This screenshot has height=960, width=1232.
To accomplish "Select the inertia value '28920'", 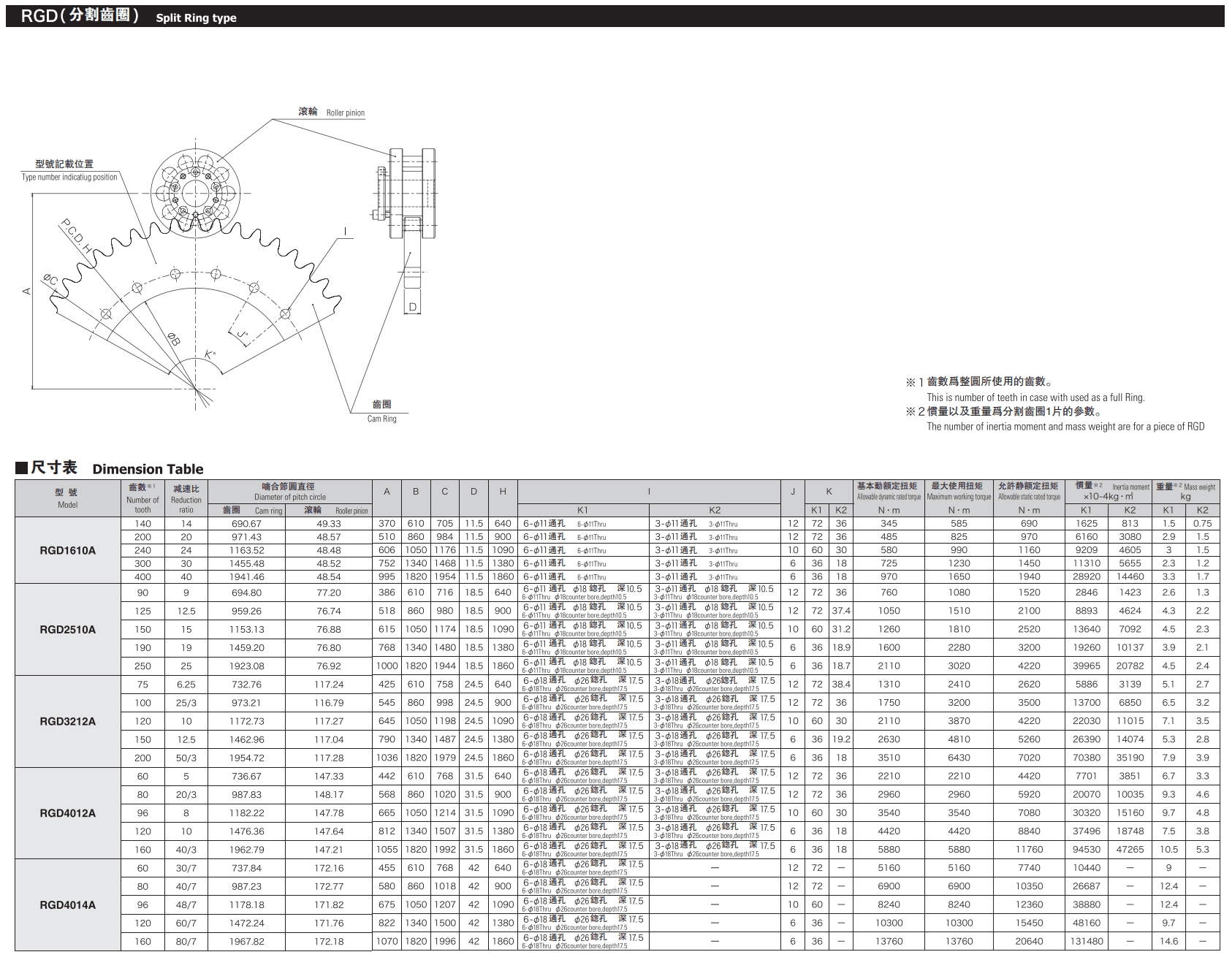I will click(x=1087, y=577).
